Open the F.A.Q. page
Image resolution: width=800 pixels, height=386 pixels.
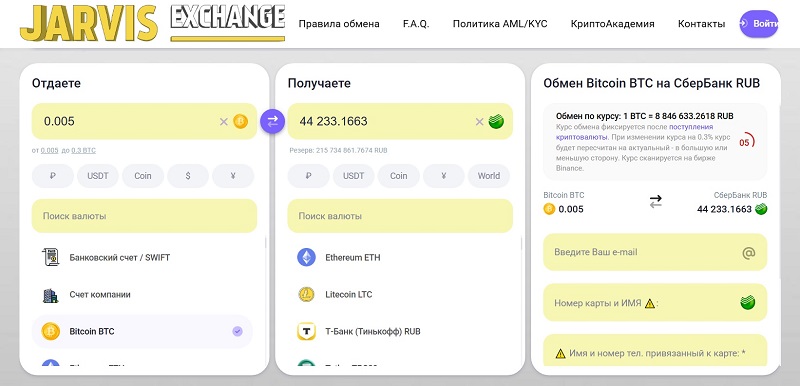click(416, 24)
